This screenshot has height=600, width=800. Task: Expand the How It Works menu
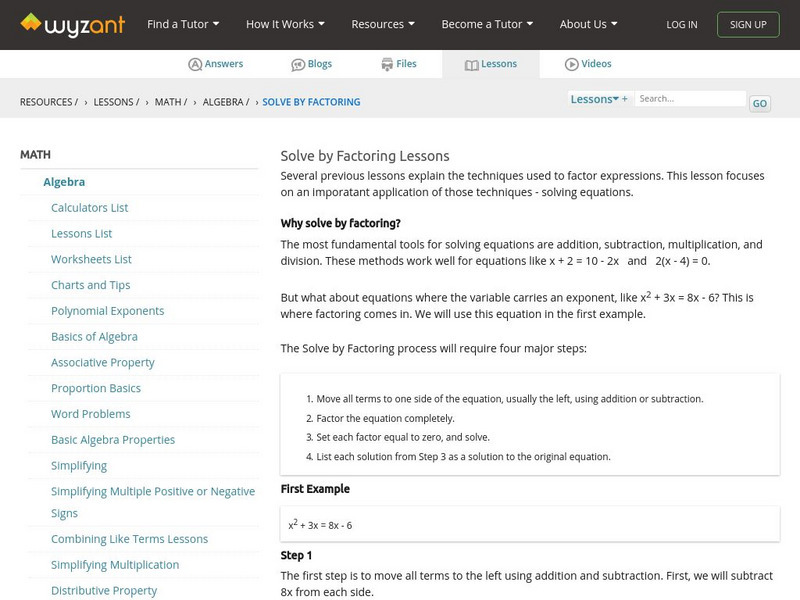(286, 24)
